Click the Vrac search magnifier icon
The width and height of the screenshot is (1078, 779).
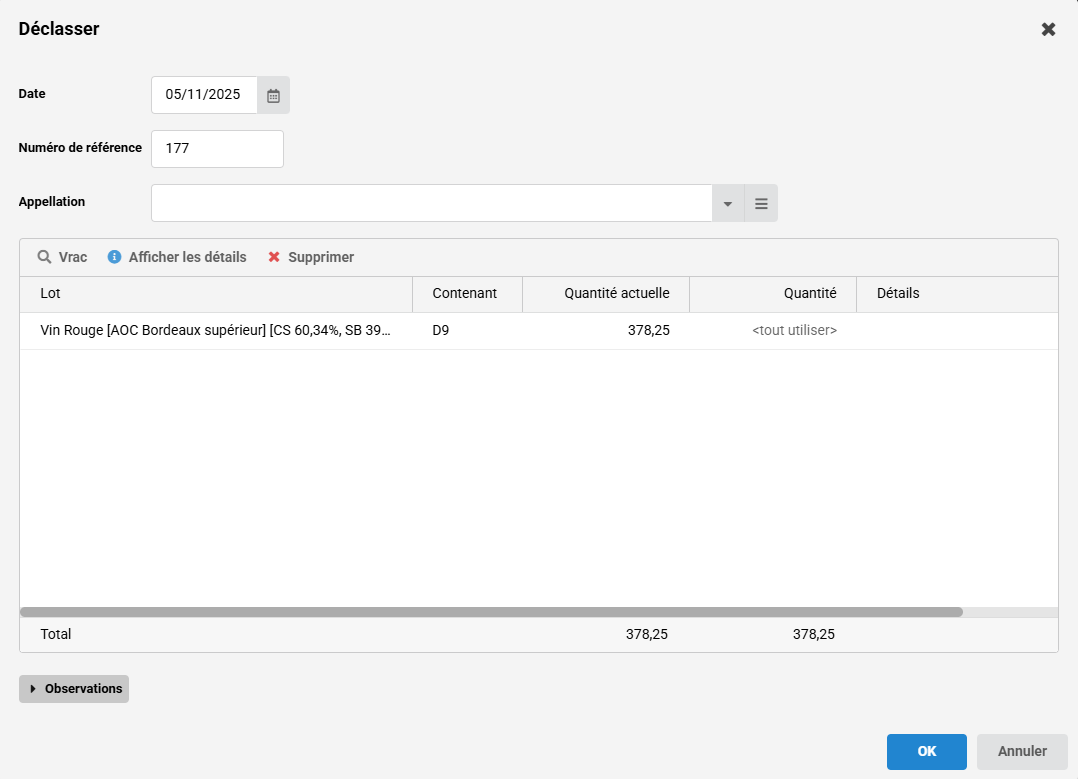click(44, 257)
